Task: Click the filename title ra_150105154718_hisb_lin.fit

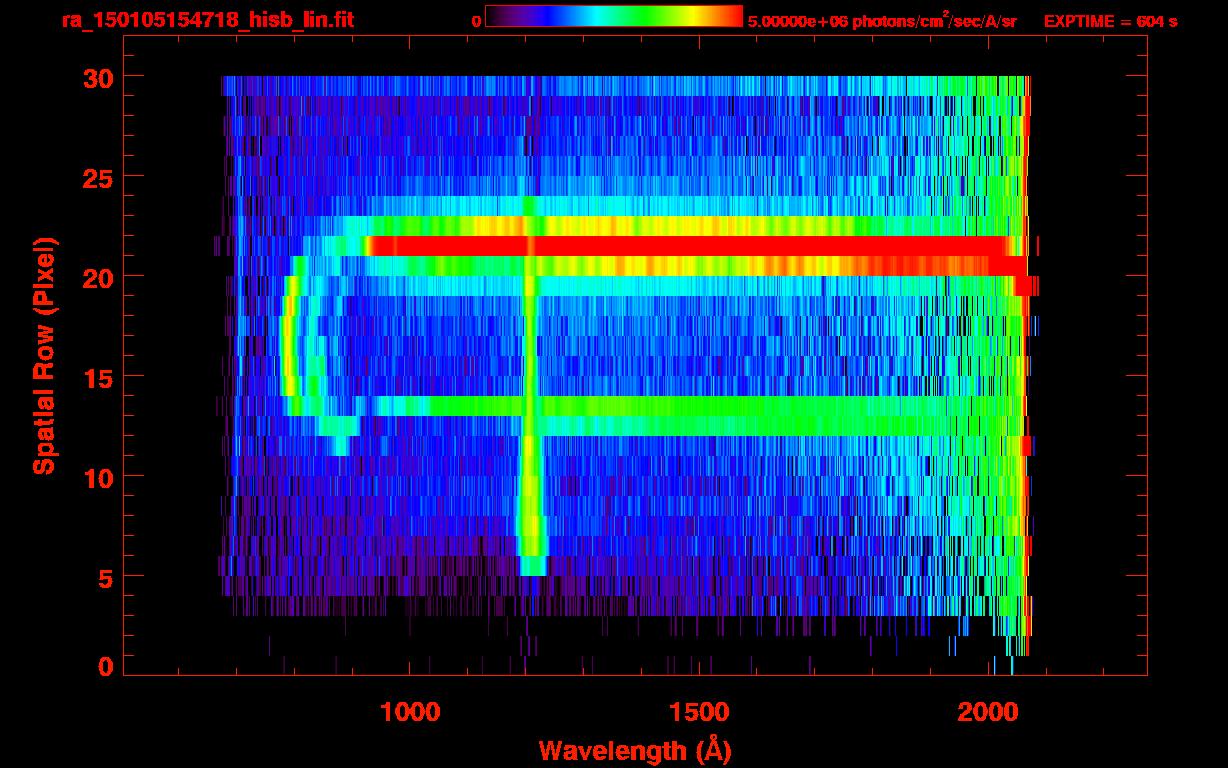Action: (207, 20)
